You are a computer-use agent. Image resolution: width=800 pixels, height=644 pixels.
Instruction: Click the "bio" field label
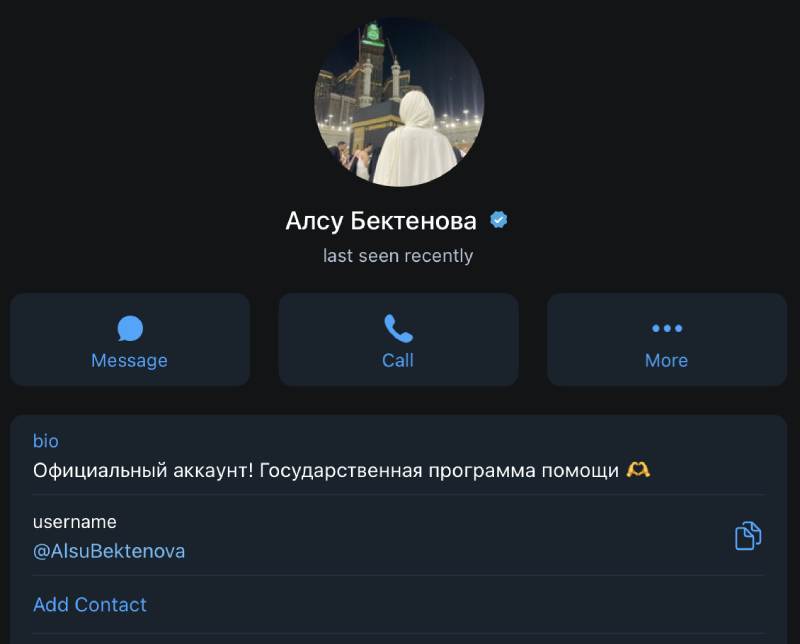(x=46, y=441)
